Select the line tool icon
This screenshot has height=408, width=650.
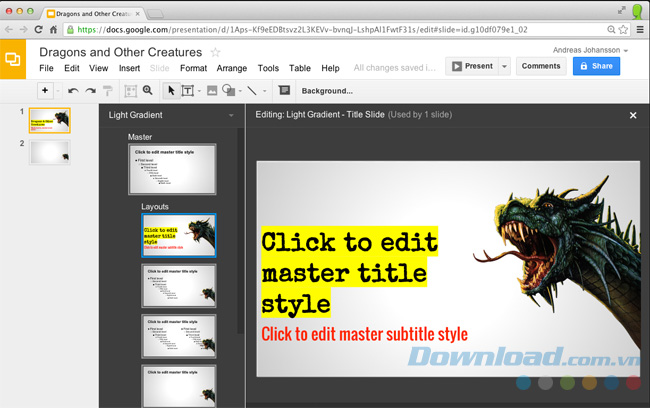tap(252, 90)
